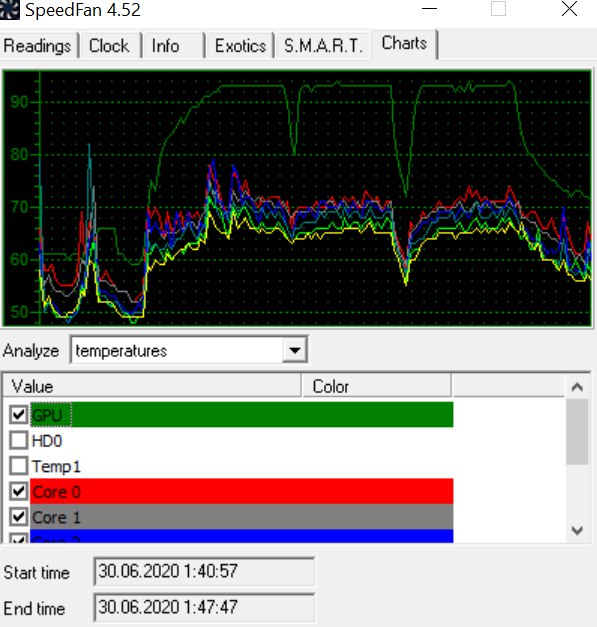Uncheck the Core 0 checkbox
597x627 pixels.
pyautogui.click(x=19, y=491)
